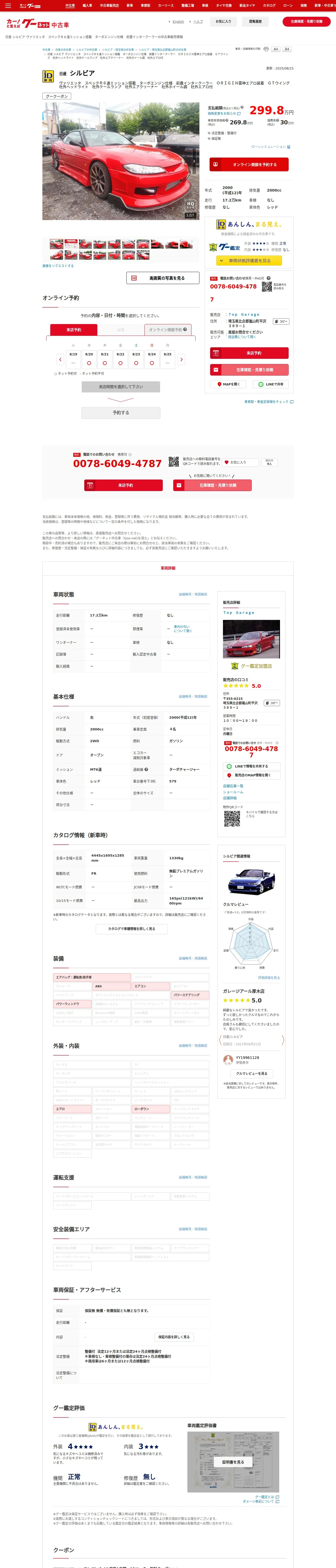Image resolution: width=336 pixels, height=1568 pixels.
Task: Click the red 在庫確認・見積り依頼 header button
Action: point(307,21)
